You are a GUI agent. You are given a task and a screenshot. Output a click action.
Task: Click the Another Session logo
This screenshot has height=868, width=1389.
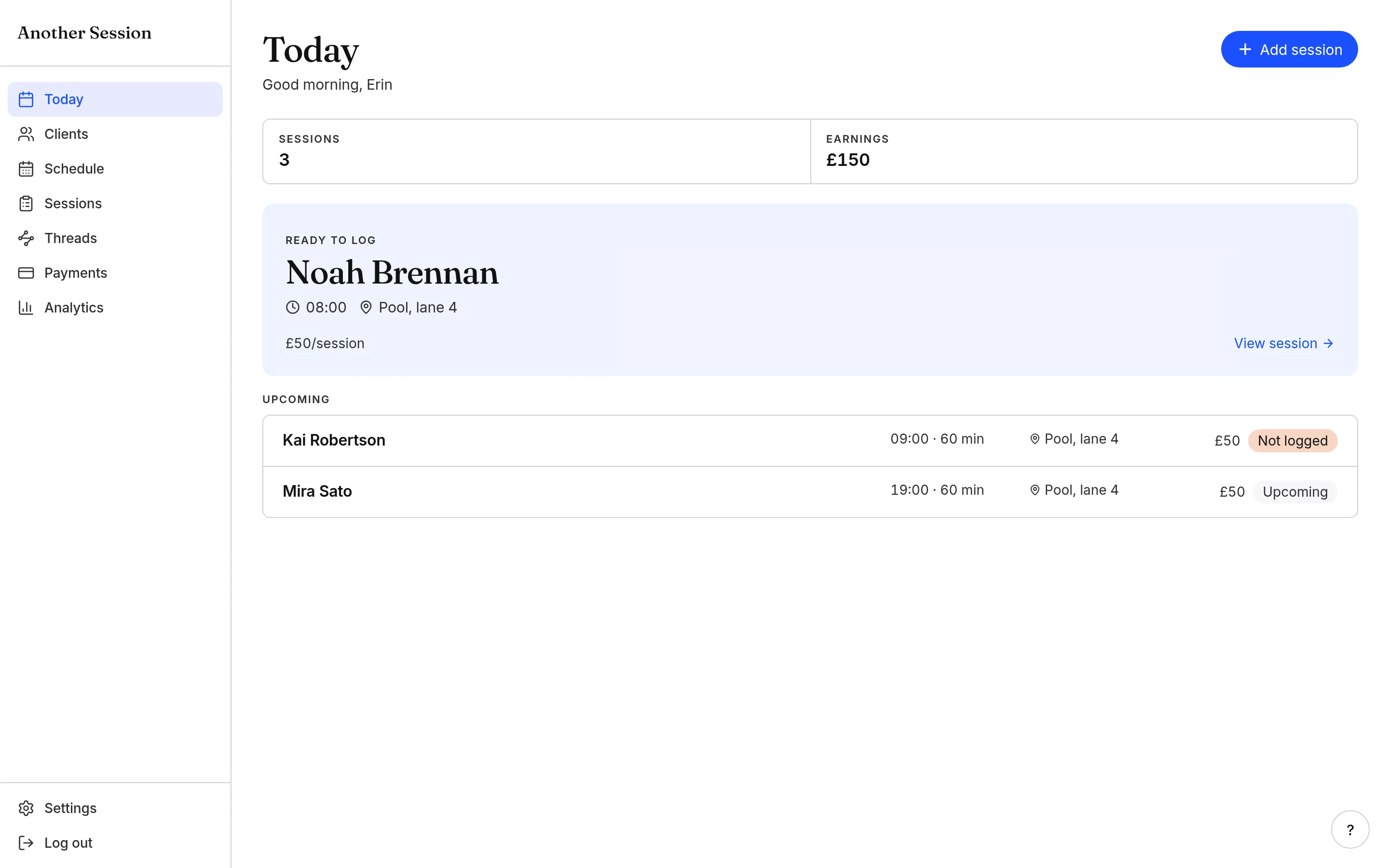tap(84, 33)
